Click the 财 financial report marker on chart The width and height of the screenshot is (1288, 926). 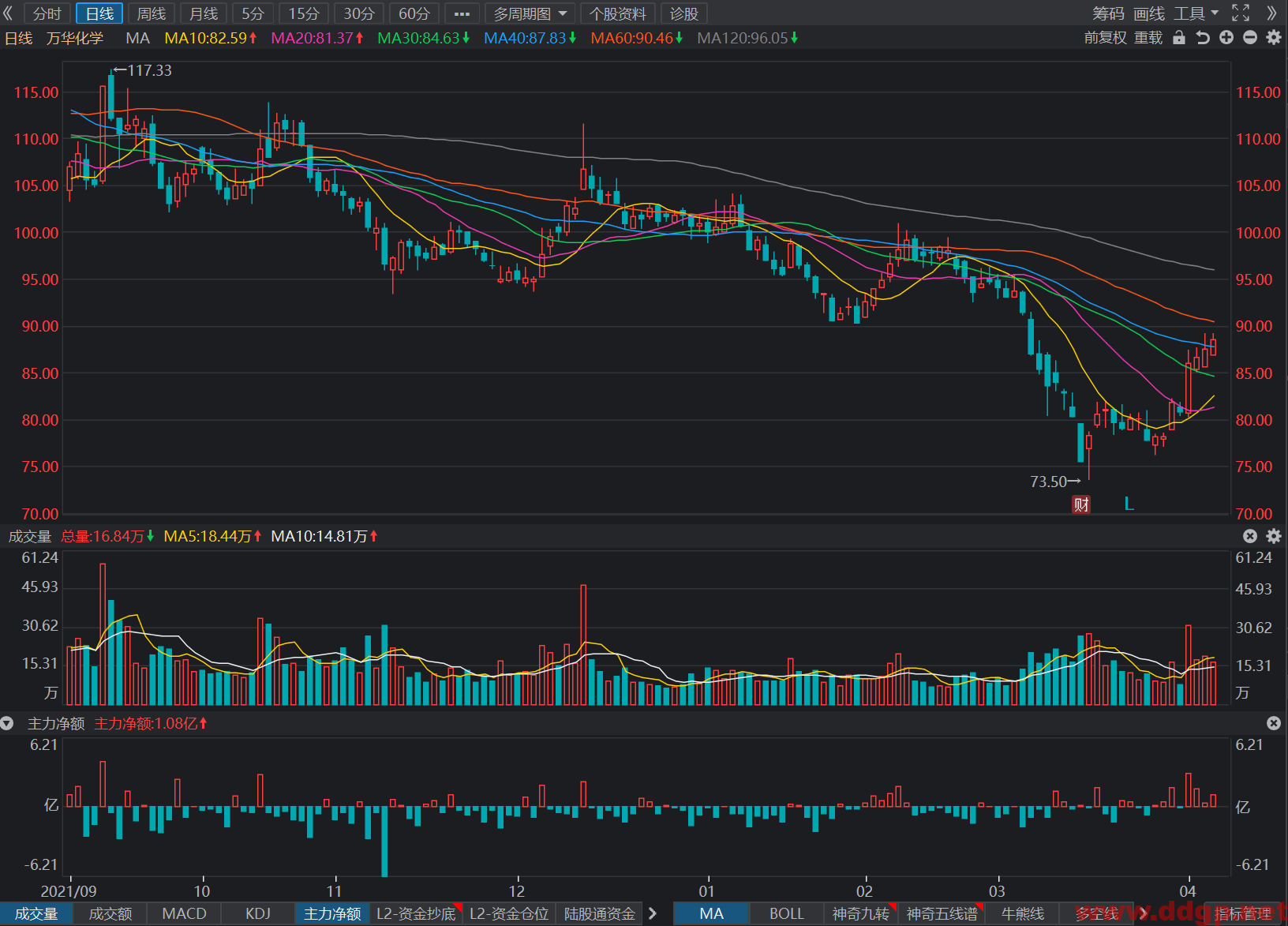[x=1081, y=504]
